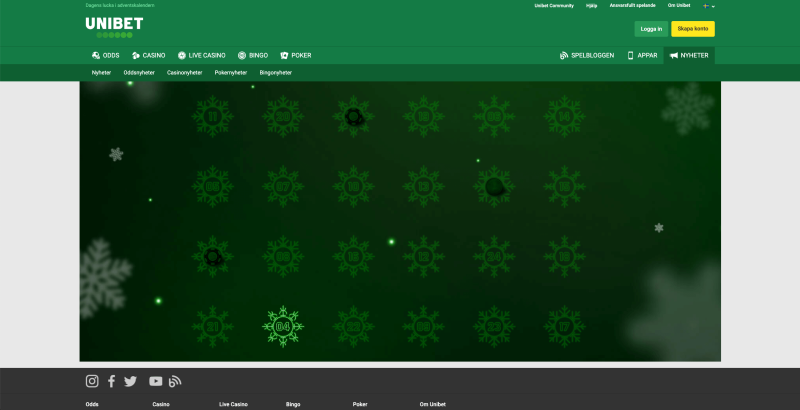Open poker chip door between 20 and 19

coord(354,116)
